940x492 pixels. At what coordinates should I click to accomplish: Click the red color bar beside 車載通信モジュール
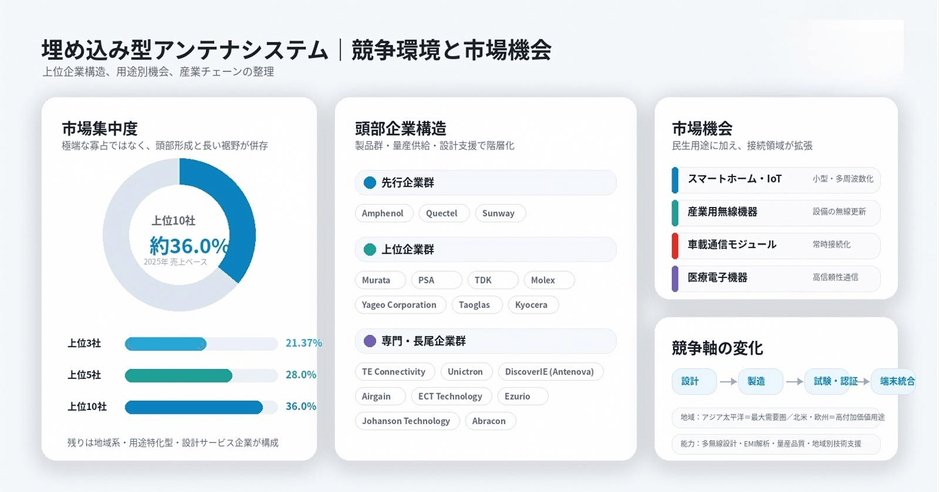pyautogui.click(x=675, y=246)
